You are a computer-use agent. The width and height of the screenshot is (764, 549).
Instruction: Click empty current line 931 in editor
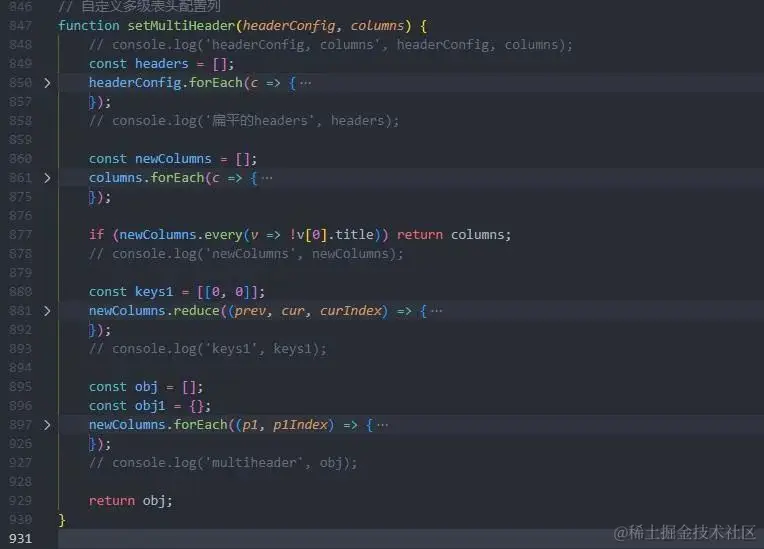411,539
